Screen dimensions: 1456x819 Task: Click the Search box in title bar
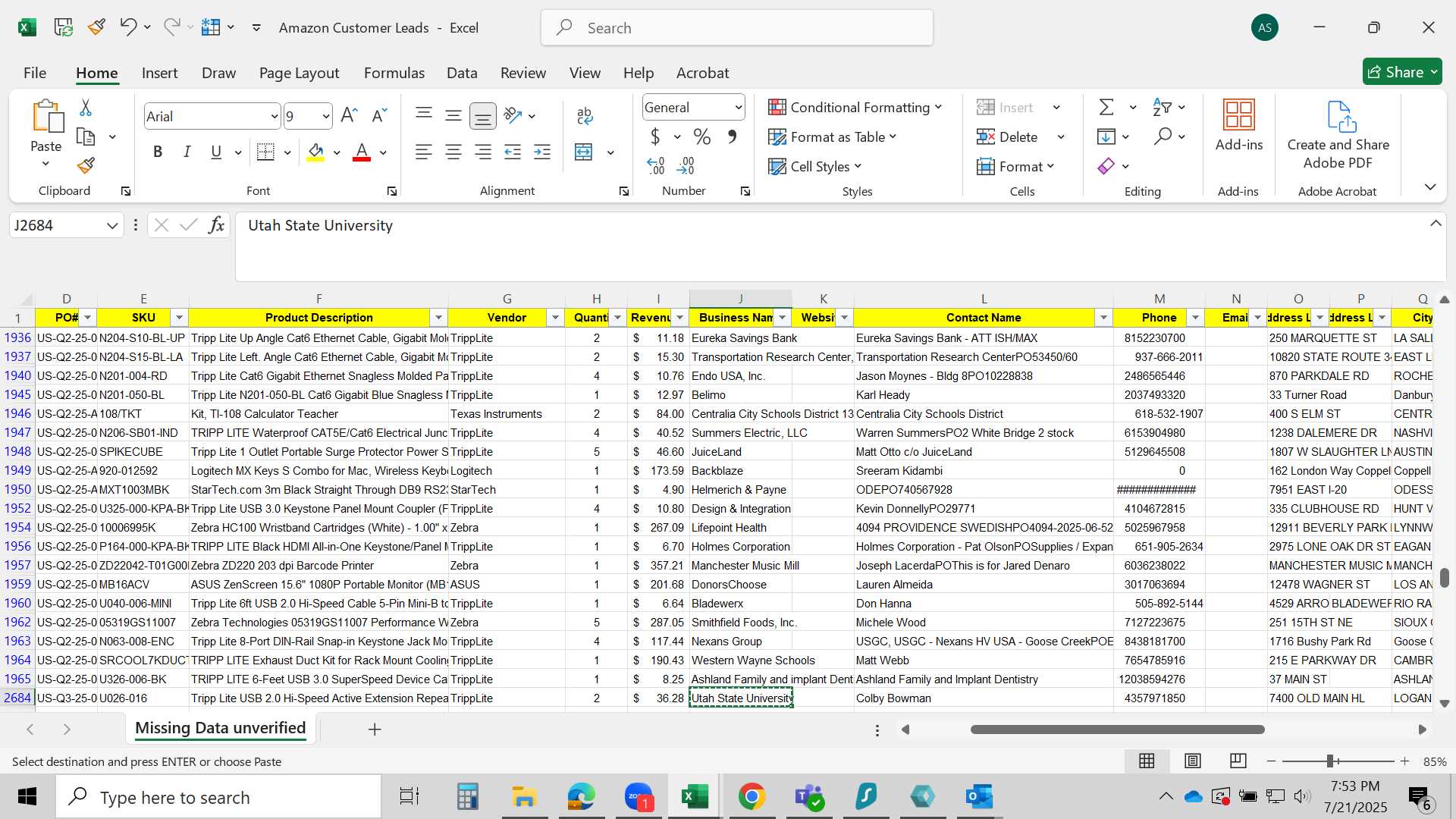[x=737, y=27]
